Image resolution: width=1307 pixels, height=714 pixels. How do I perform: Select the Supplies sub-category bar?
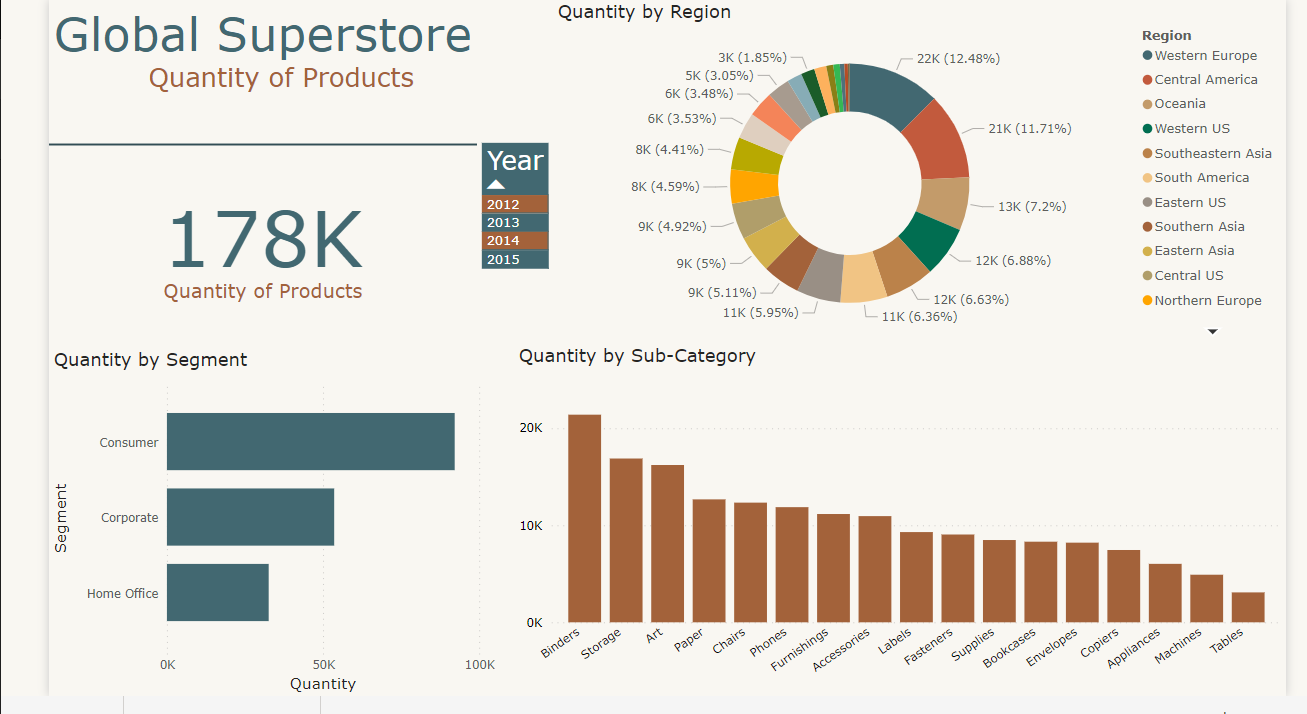coord(999,581)
